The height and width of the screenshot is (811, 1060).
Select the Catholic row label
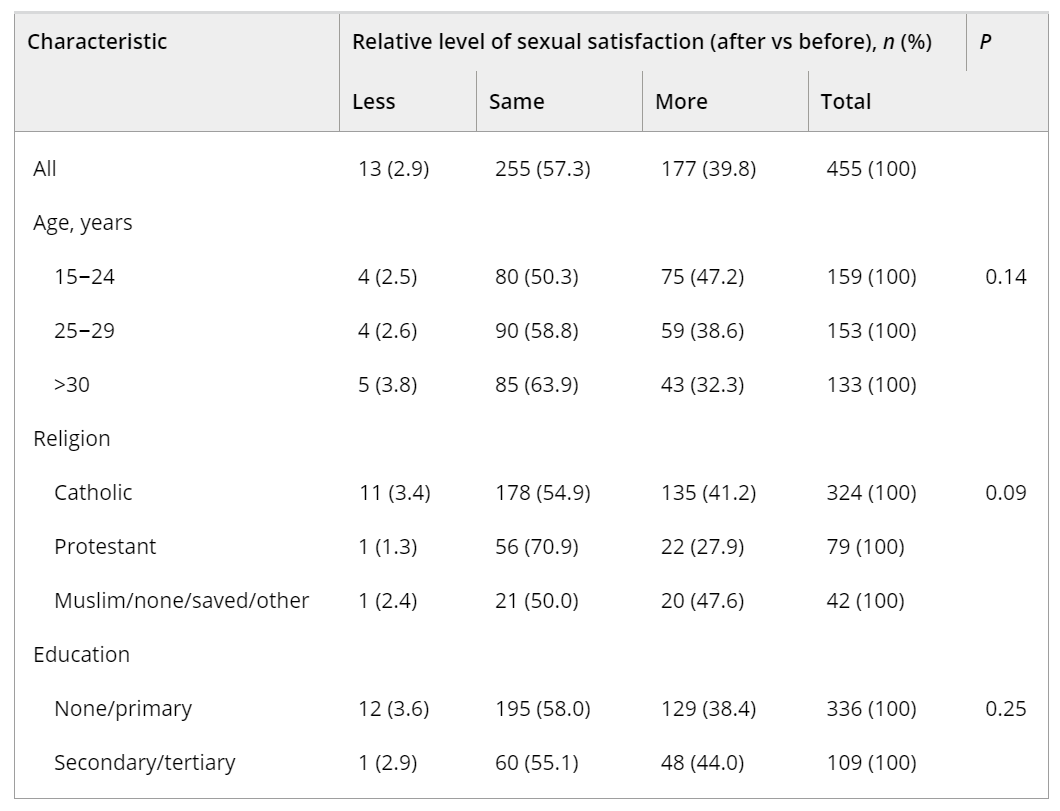tap(93, 493)
